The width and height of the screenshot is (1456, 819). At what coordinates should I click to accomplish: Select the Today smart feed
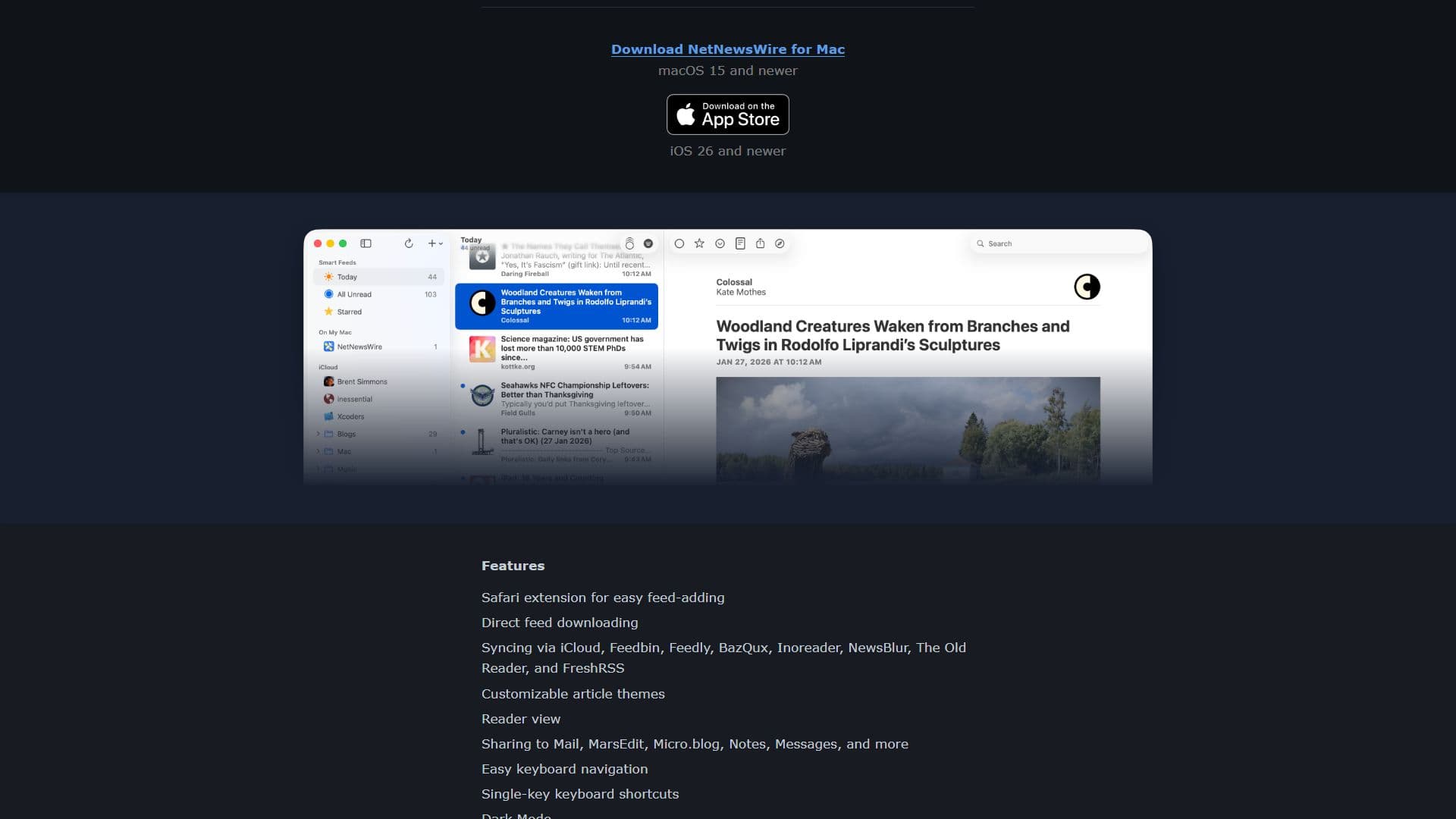pyautogui.click(x=379, y=277)
